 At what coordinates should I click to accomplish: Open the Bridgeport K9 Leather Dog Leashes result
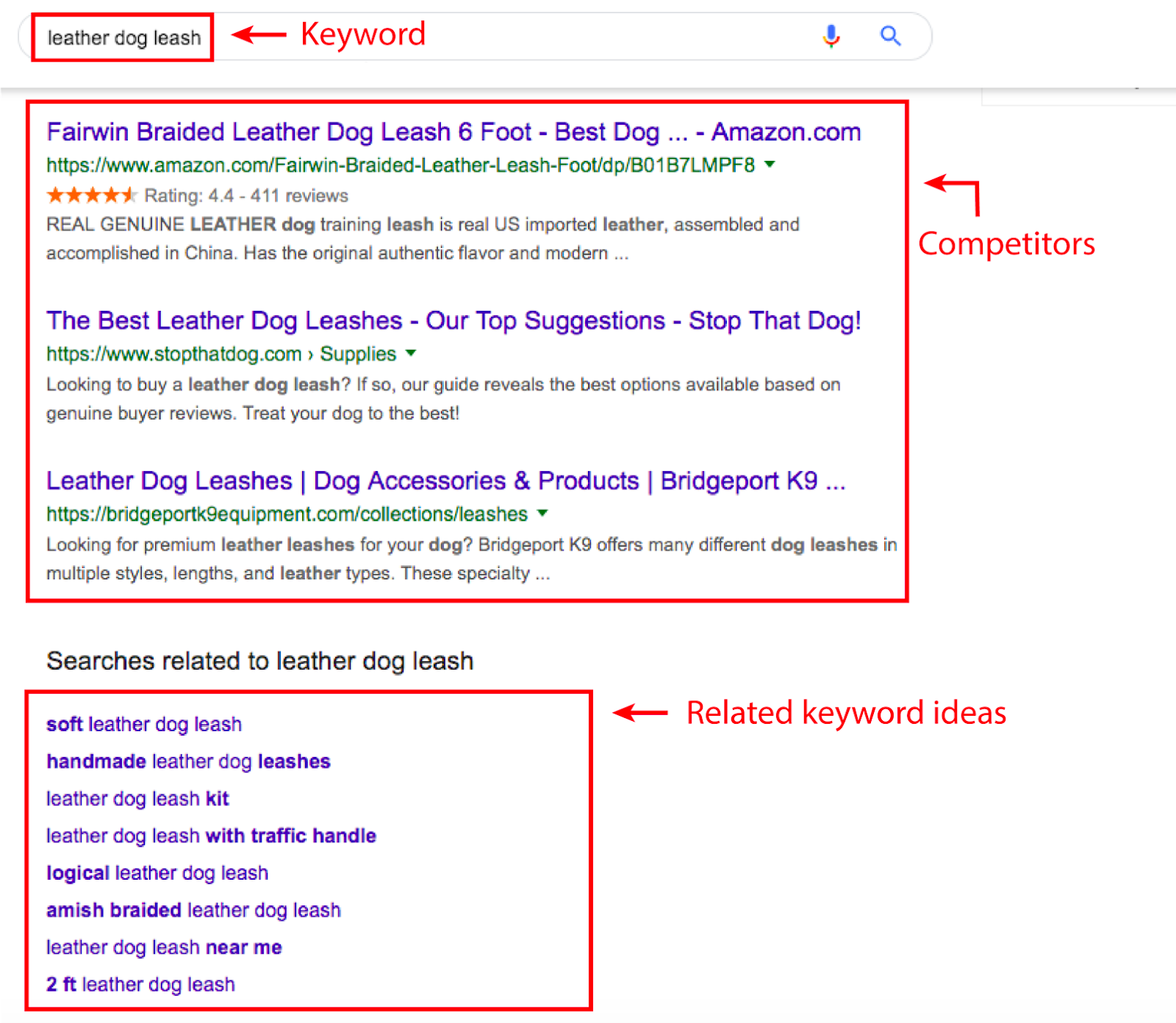[446, 481]
